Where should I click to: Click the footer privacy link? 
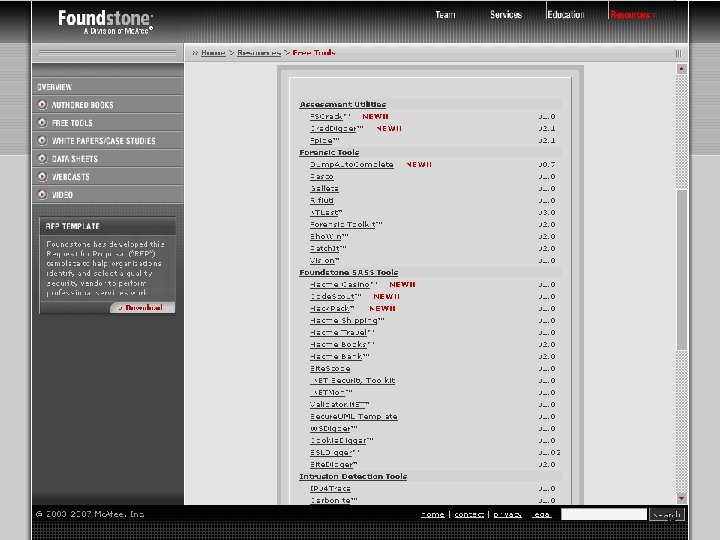tap(507, 514)
